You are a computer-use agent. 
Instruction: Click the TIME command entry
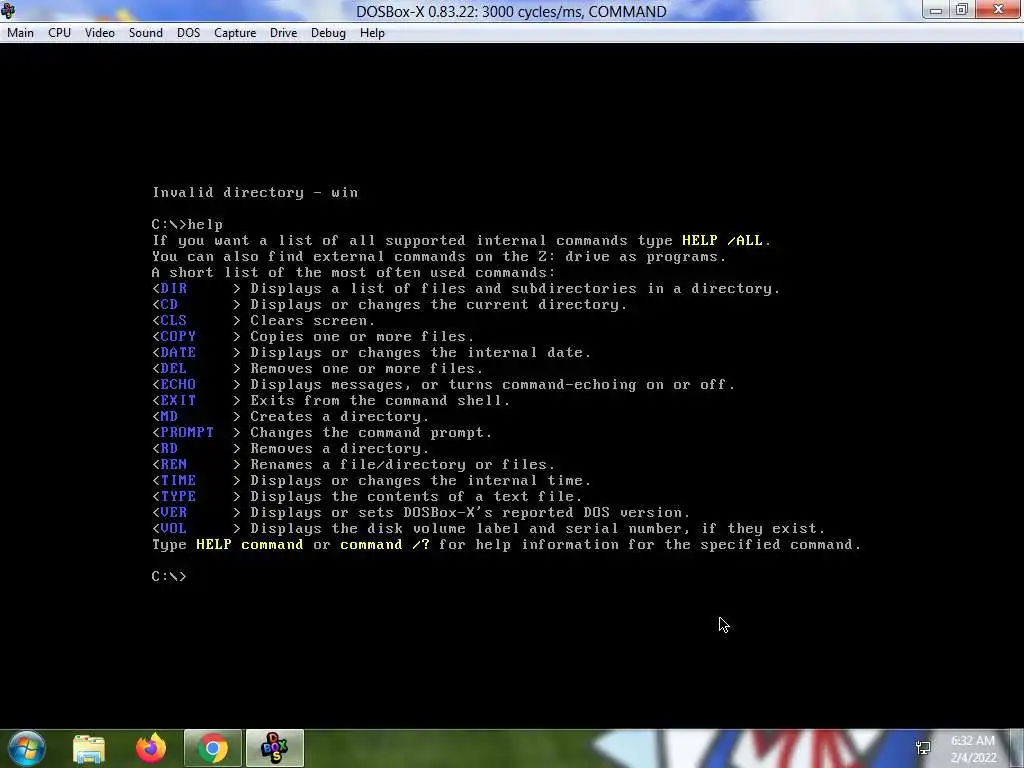(x=178, y=481)
